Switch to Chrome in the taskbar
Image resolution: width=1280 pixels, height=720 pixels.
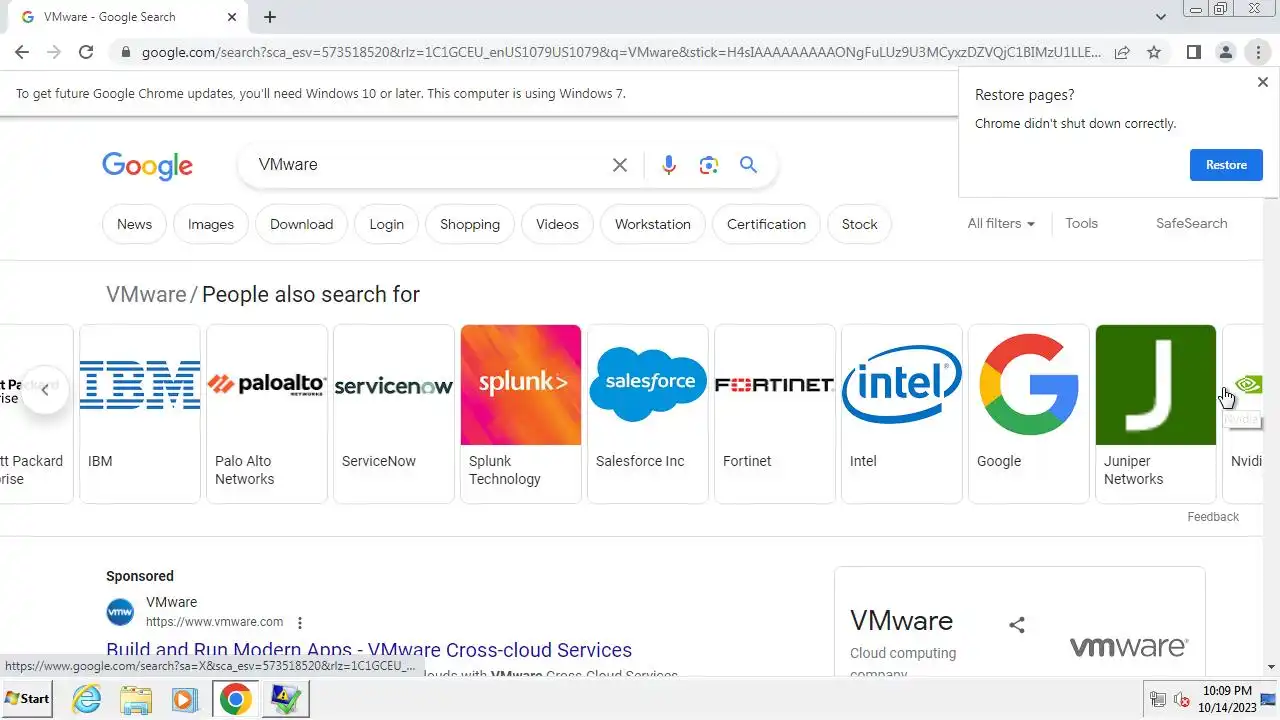click(236, 698)
